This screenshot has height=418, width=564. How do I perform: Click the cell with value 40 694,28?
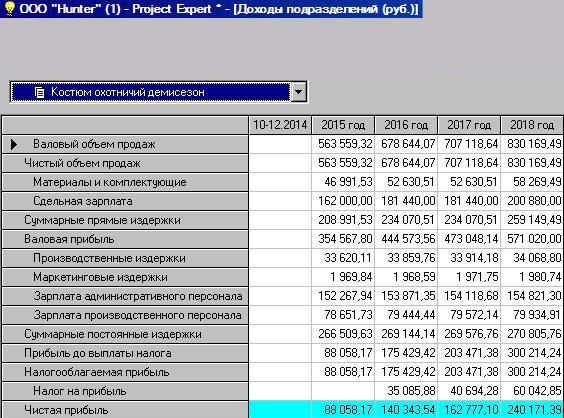click(469, 391)
